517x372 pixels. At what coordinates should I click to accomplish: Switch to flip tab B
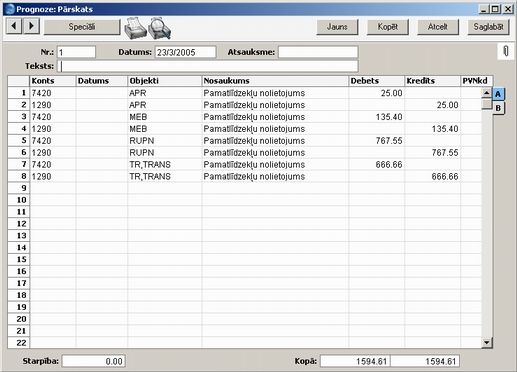498,108
